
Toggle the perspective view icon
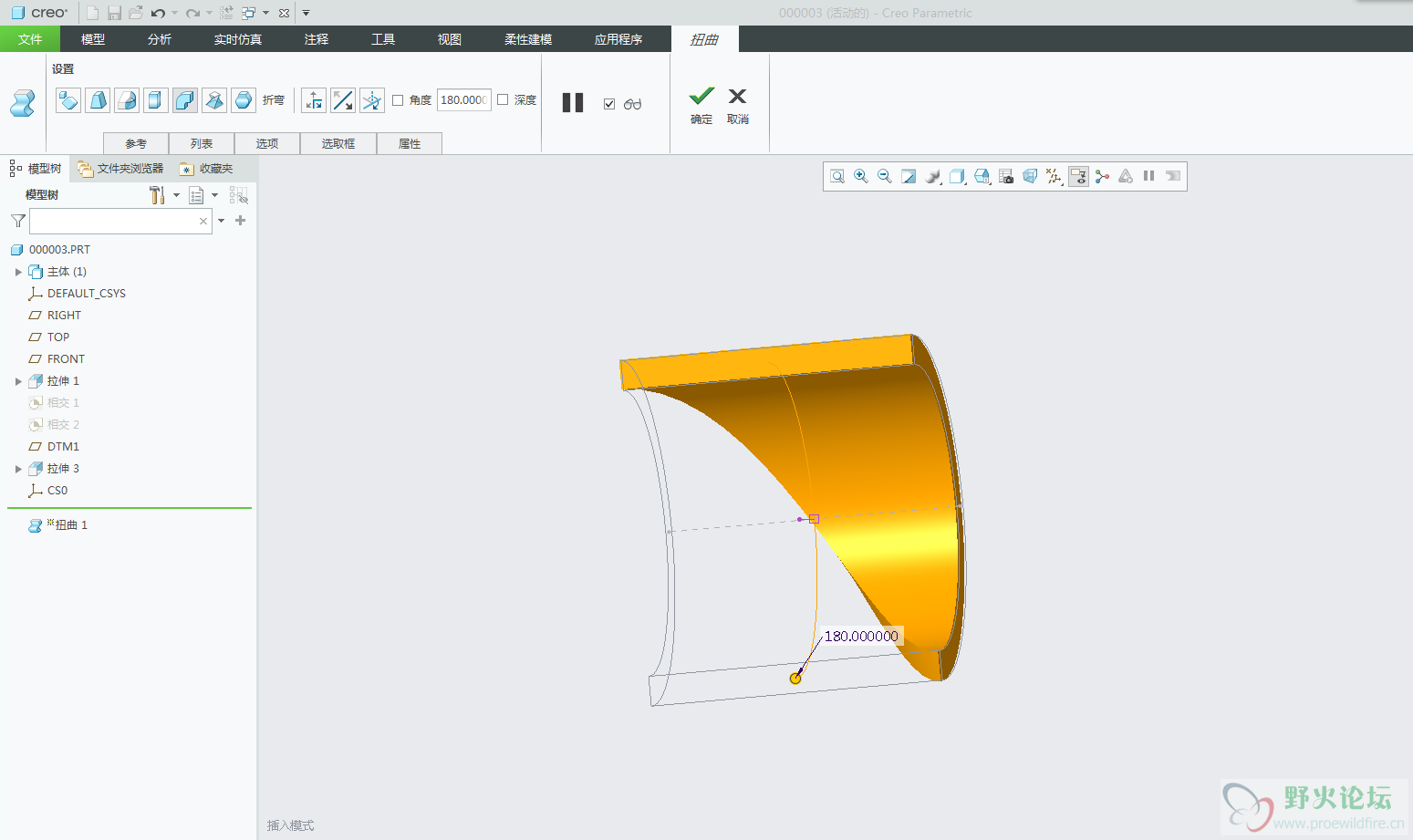[1030, 176]
